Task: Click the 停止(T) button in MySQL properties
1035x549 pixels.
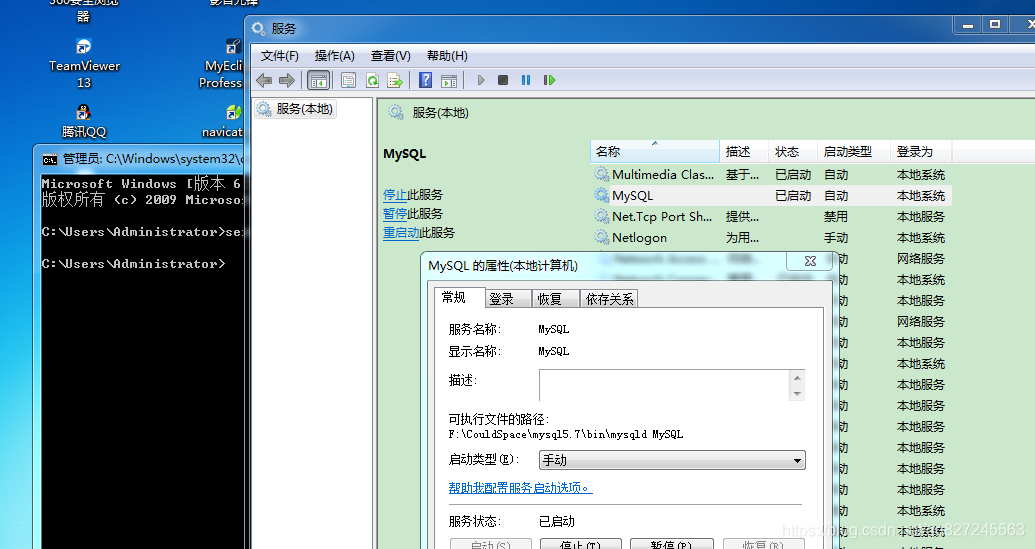Action: (581, 544)
